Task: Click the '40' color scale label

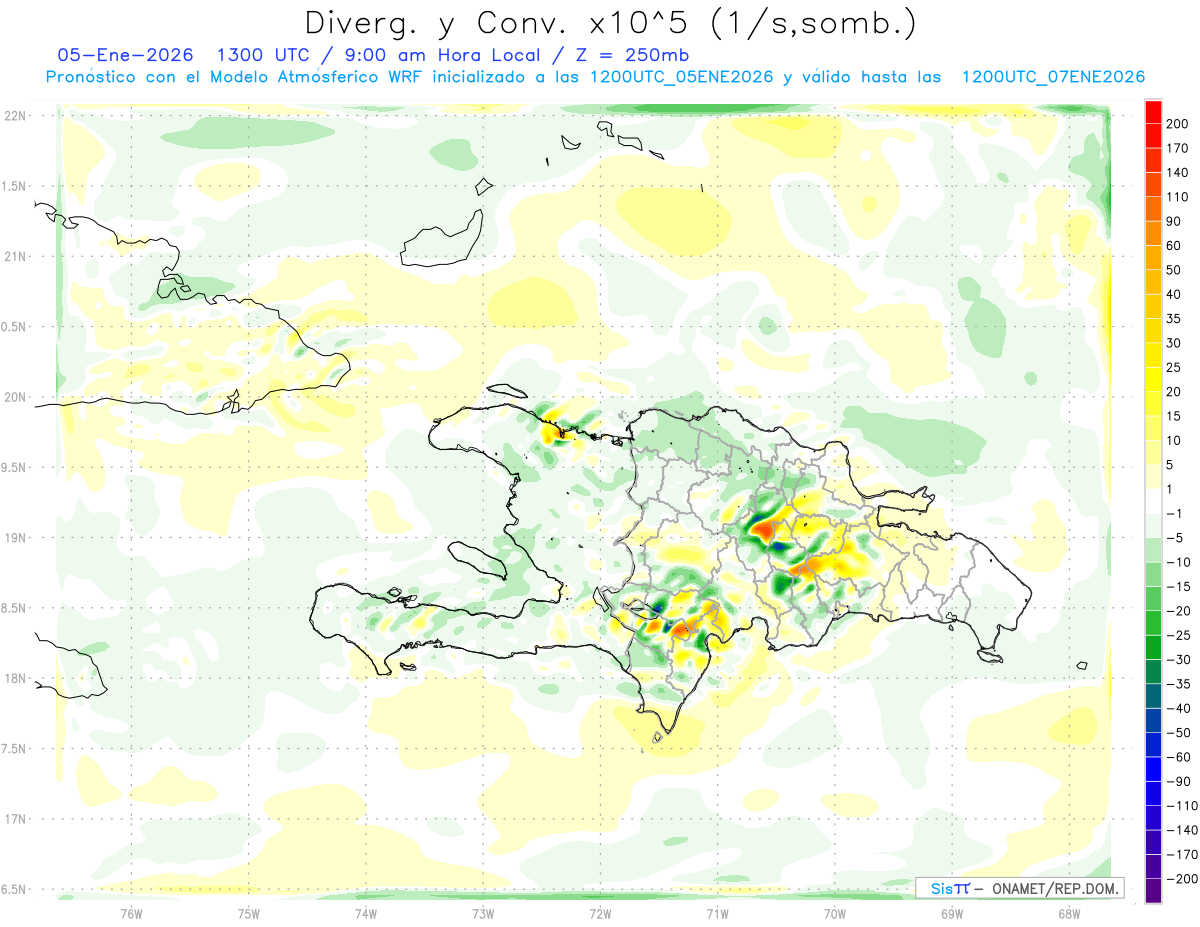Action: click(x=1175, y=295)
